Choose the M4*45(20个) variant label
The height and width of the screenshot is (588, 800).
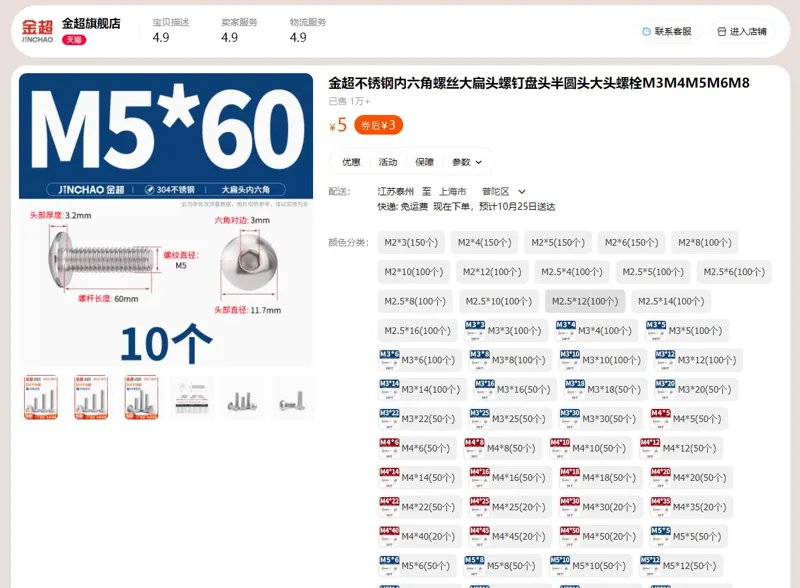518,536
